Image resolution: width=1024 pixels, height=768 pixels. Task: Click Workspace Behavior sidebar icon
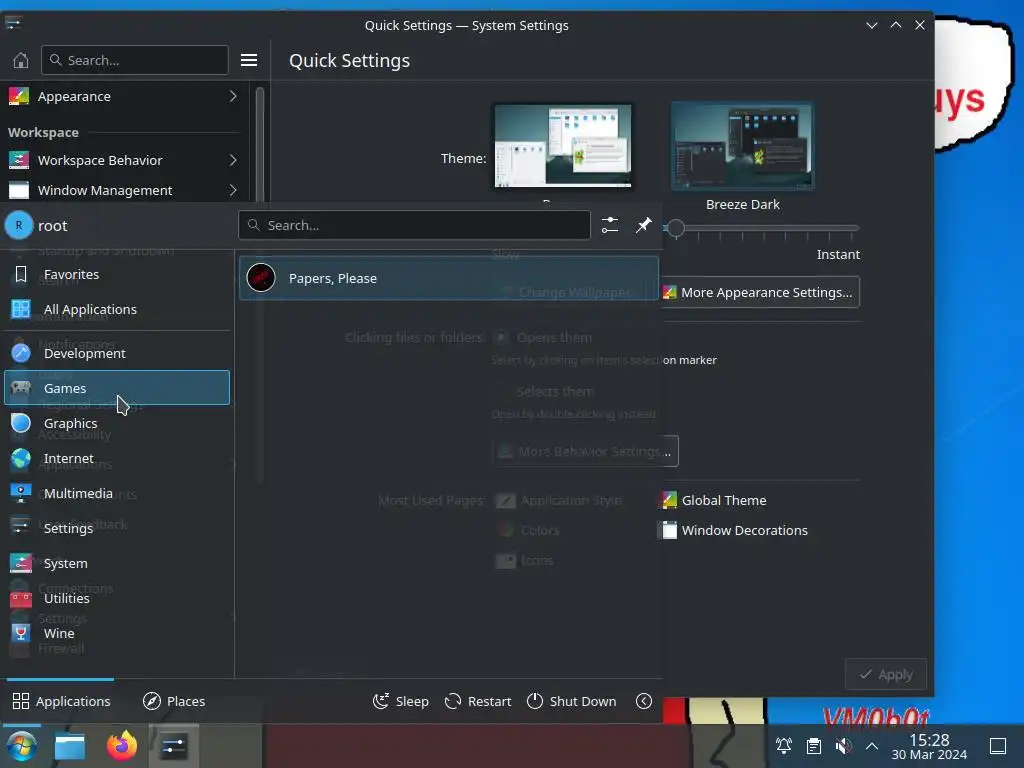(x=18, y=160)
